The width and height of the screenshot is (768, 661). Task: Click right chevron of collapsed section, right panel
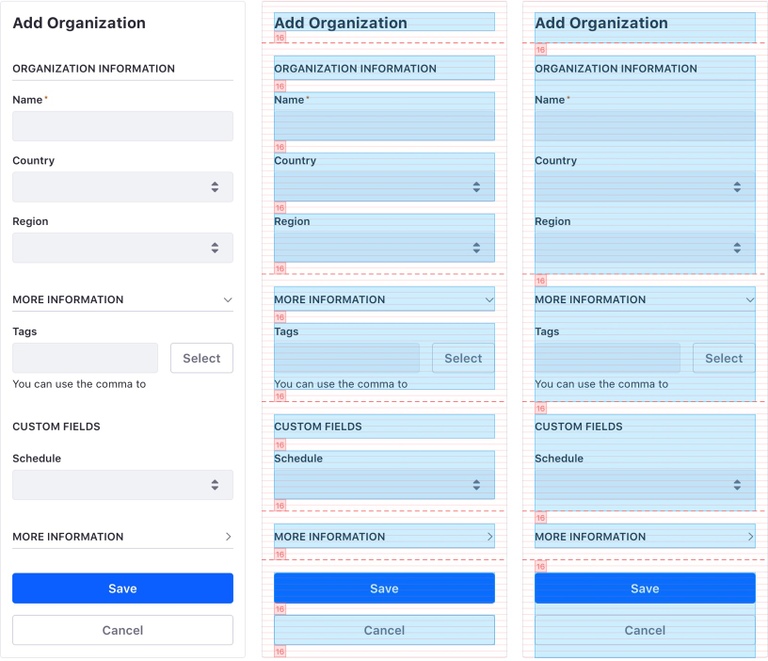coord(750,537)
